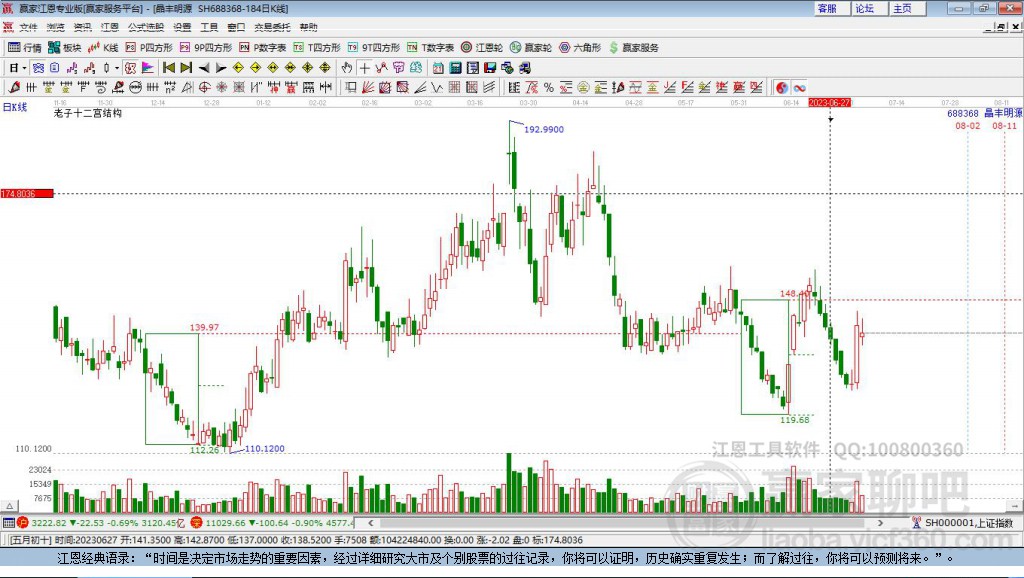Open the 行情 quotes view
This screenshot has width=1024, height=578.
click(24, 47)
